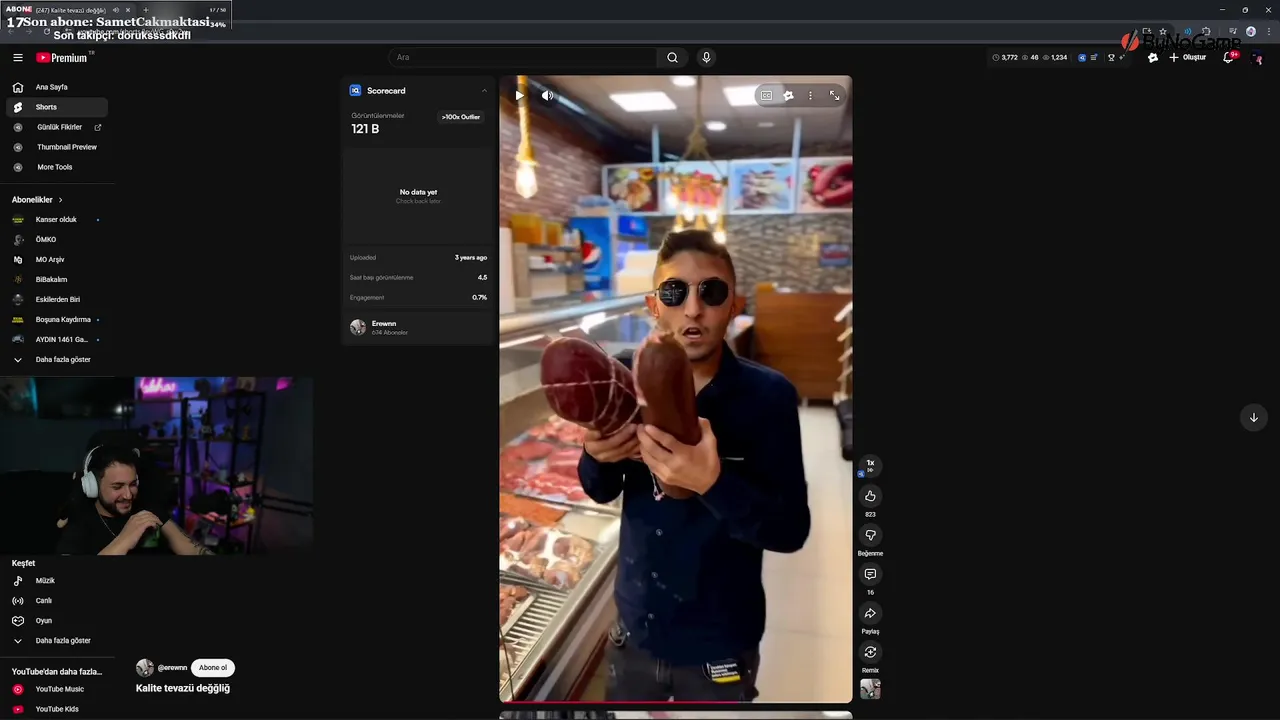
Task: Click the Scorecard vidIQ logo icon
Action: [x=355, y=90]
